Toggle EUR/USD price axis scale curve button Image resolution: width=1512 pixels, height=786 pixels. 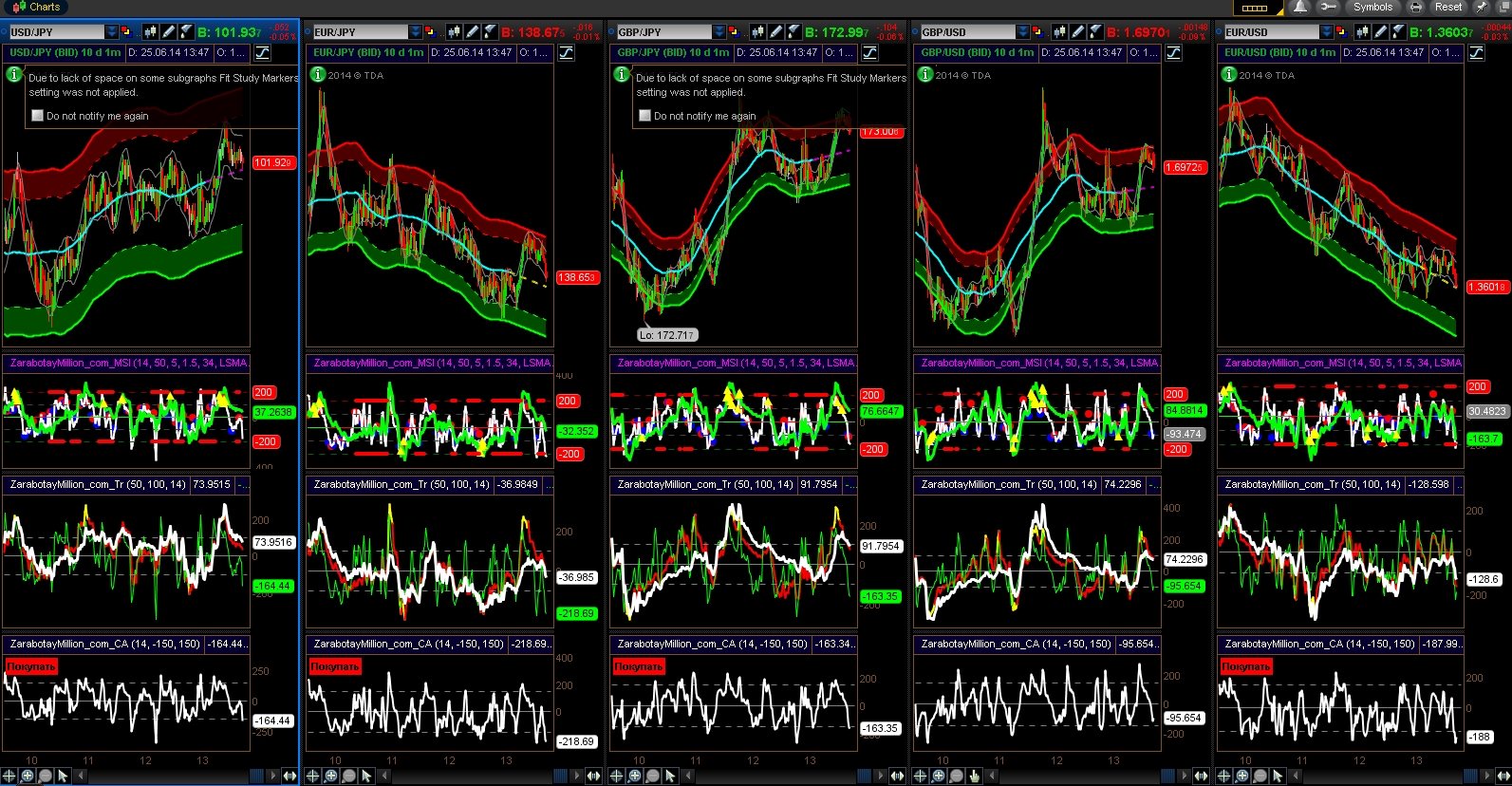[1477, 53]
